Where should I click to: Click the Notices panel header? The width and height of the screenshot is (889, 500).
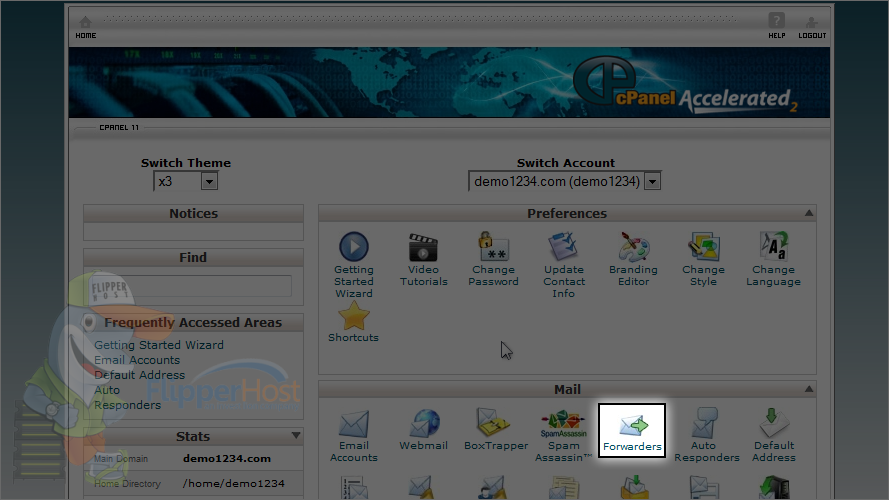point(193,214)
